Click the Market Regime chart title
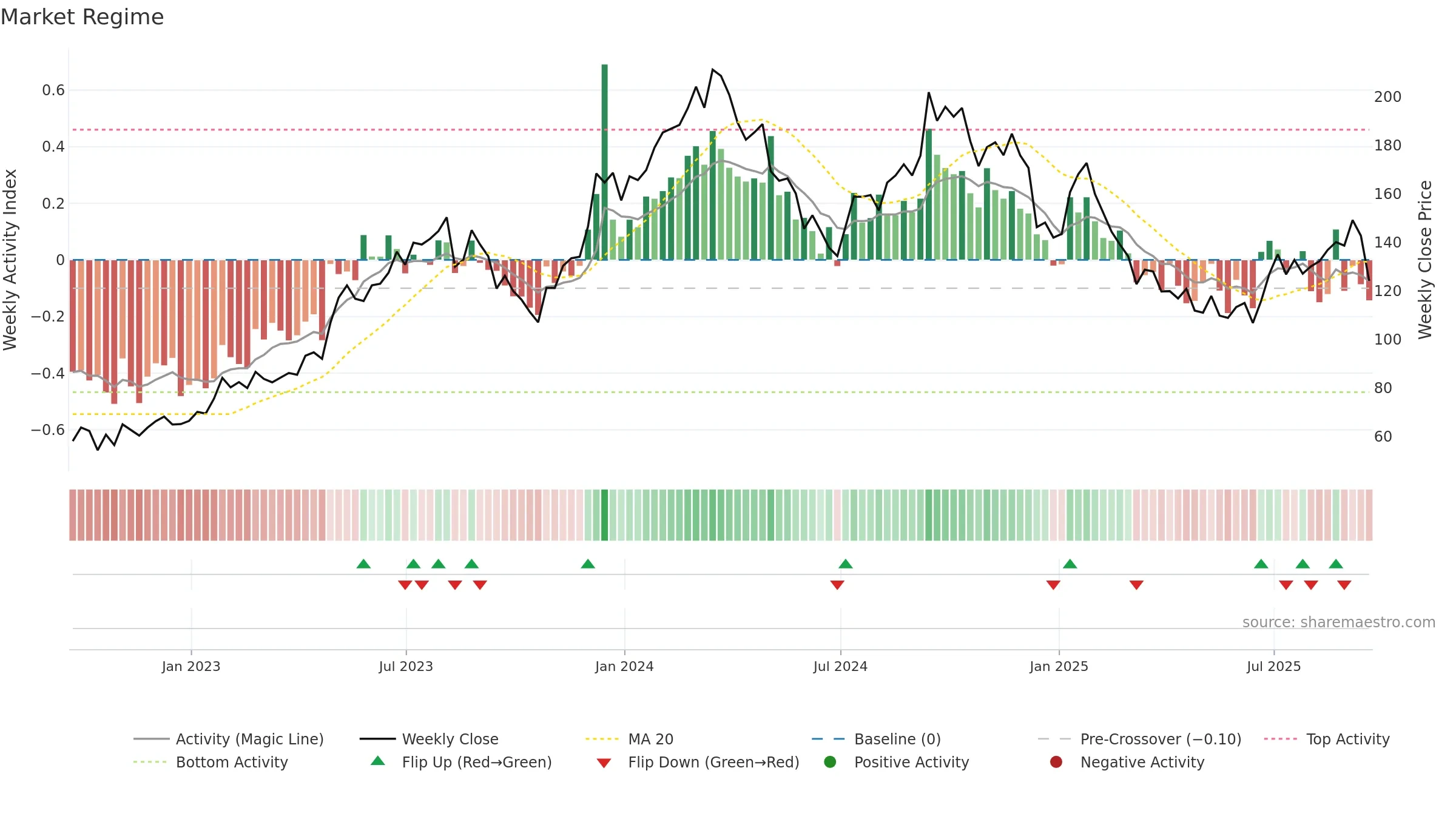The image size is (1456, 819). (82, 17)
